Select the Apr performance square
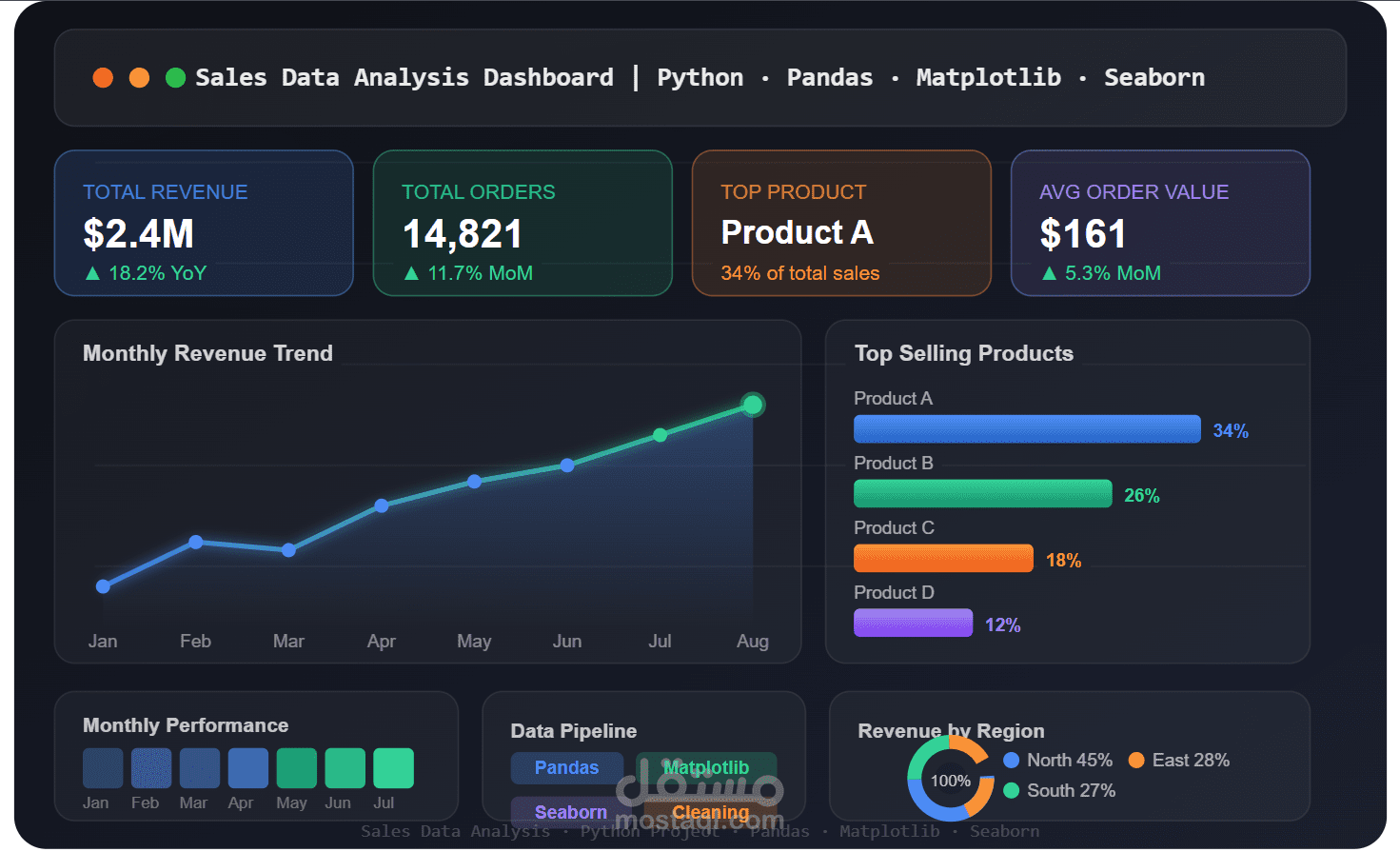Screen dimensions: 1400x852 (x=248, y=768)
